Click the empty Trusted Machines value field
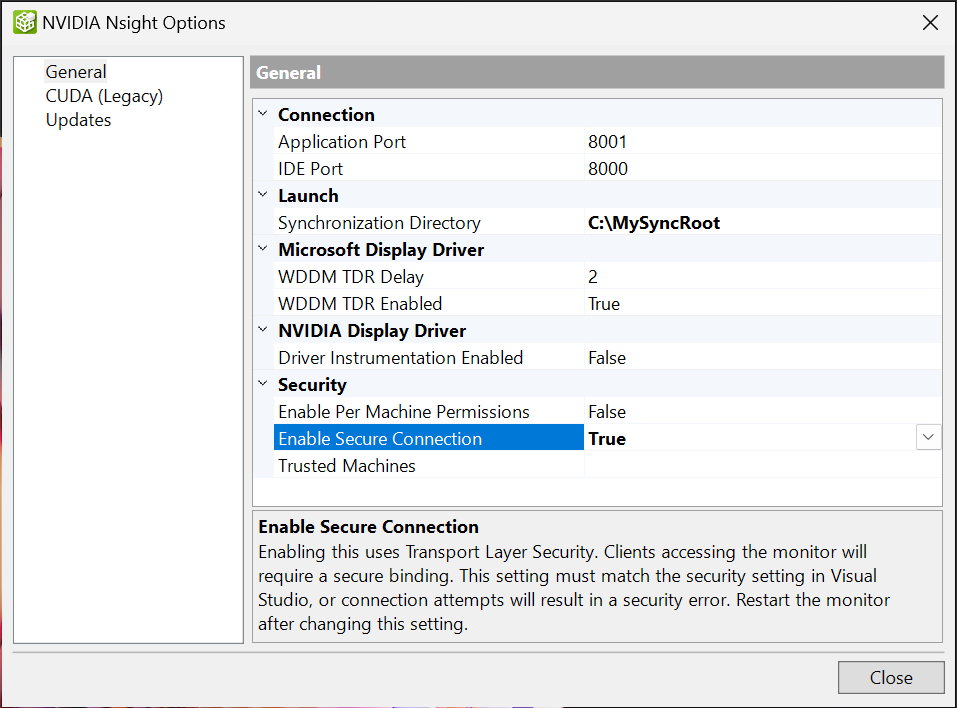Viewport: 957px width, 708px height. [x=762, y=466]
